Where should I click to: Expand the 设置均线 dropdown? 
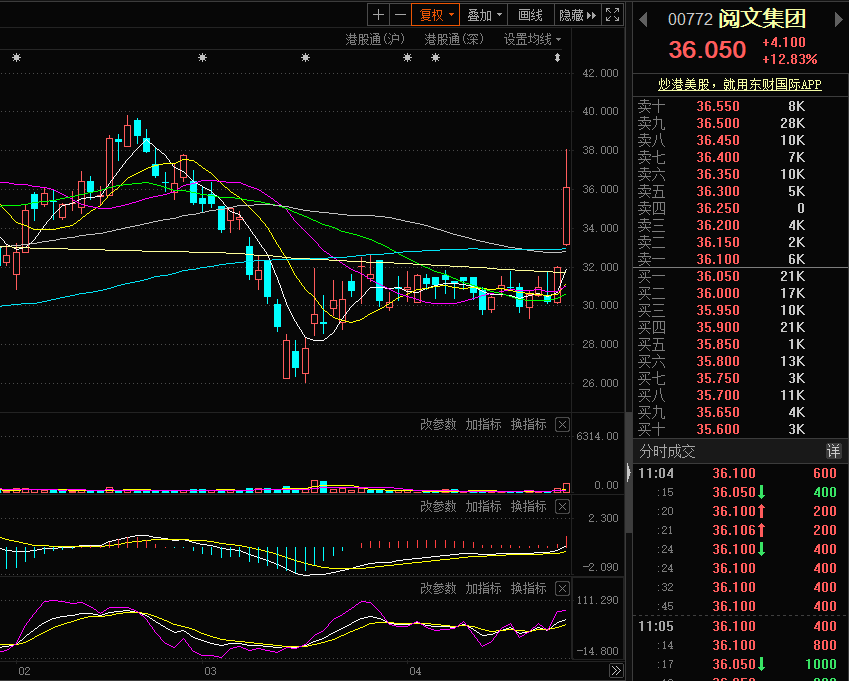coord(533,40)
